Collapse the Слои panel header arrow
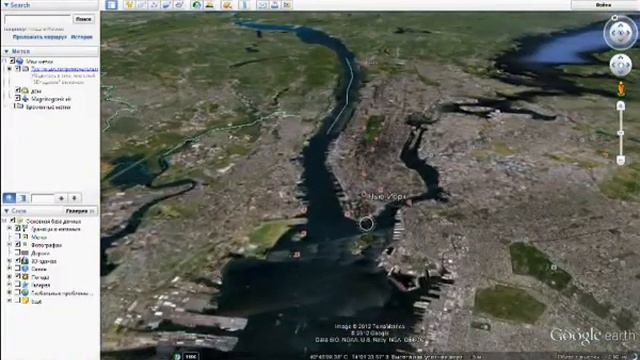This screenshot has height=360, width=640. [6, 211]
